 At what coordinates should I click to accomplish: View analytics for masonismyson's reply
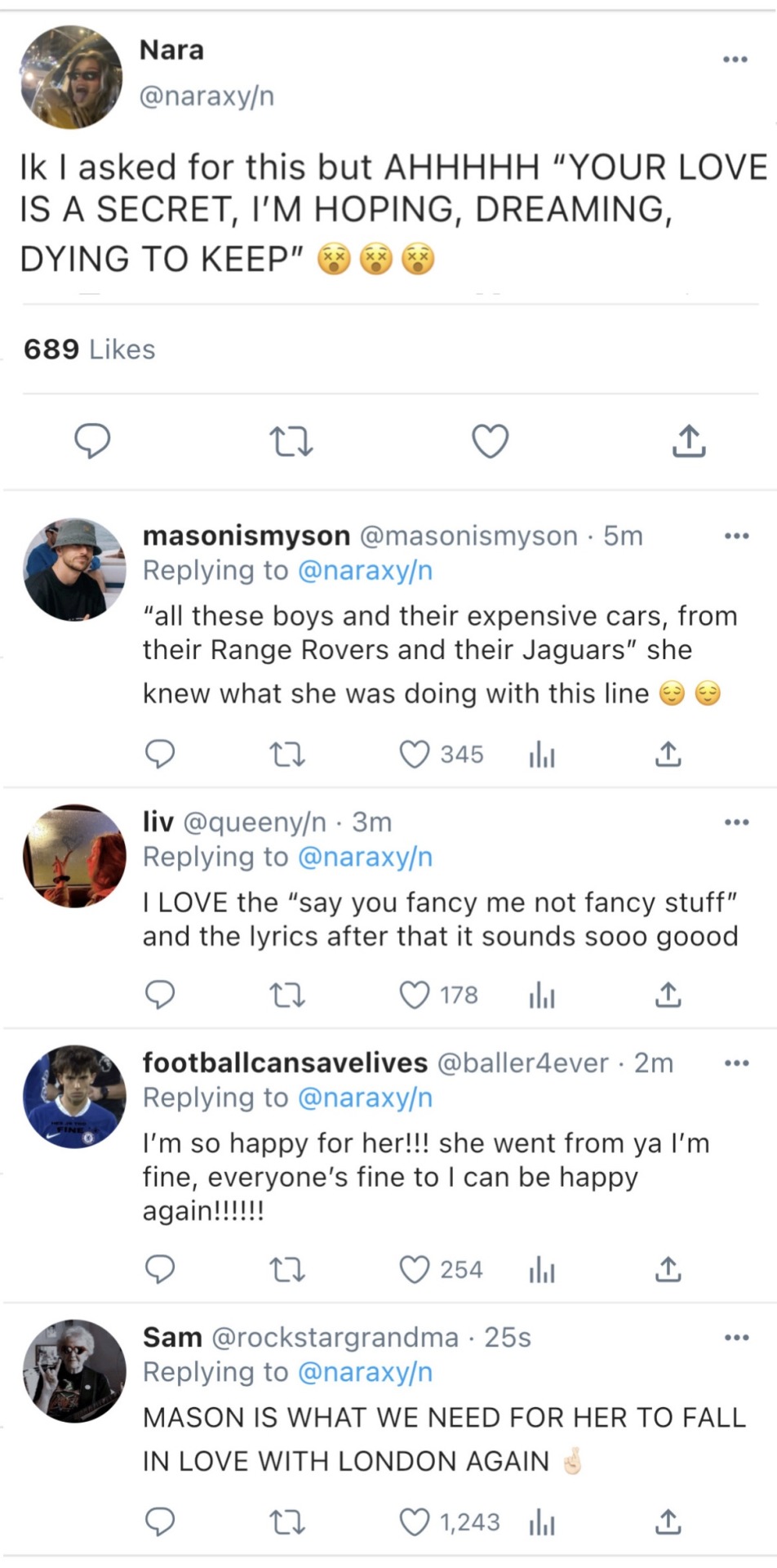[x=542, y=755]
